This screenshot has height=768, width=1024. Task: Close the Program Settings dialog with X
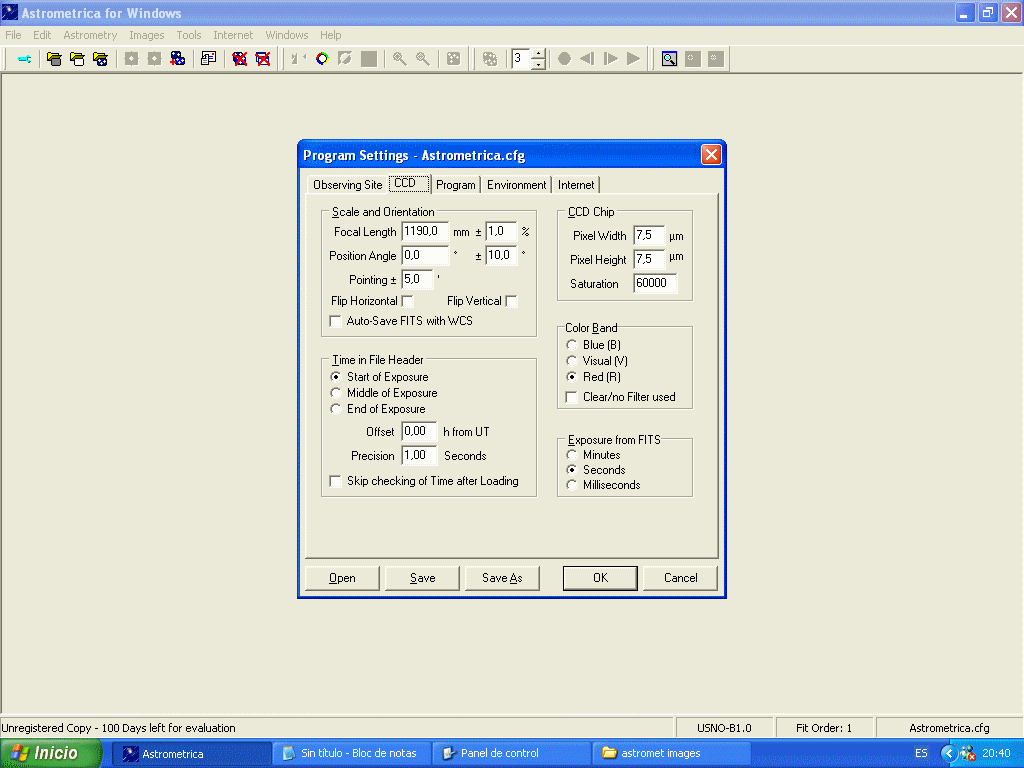tap(711, 155)
